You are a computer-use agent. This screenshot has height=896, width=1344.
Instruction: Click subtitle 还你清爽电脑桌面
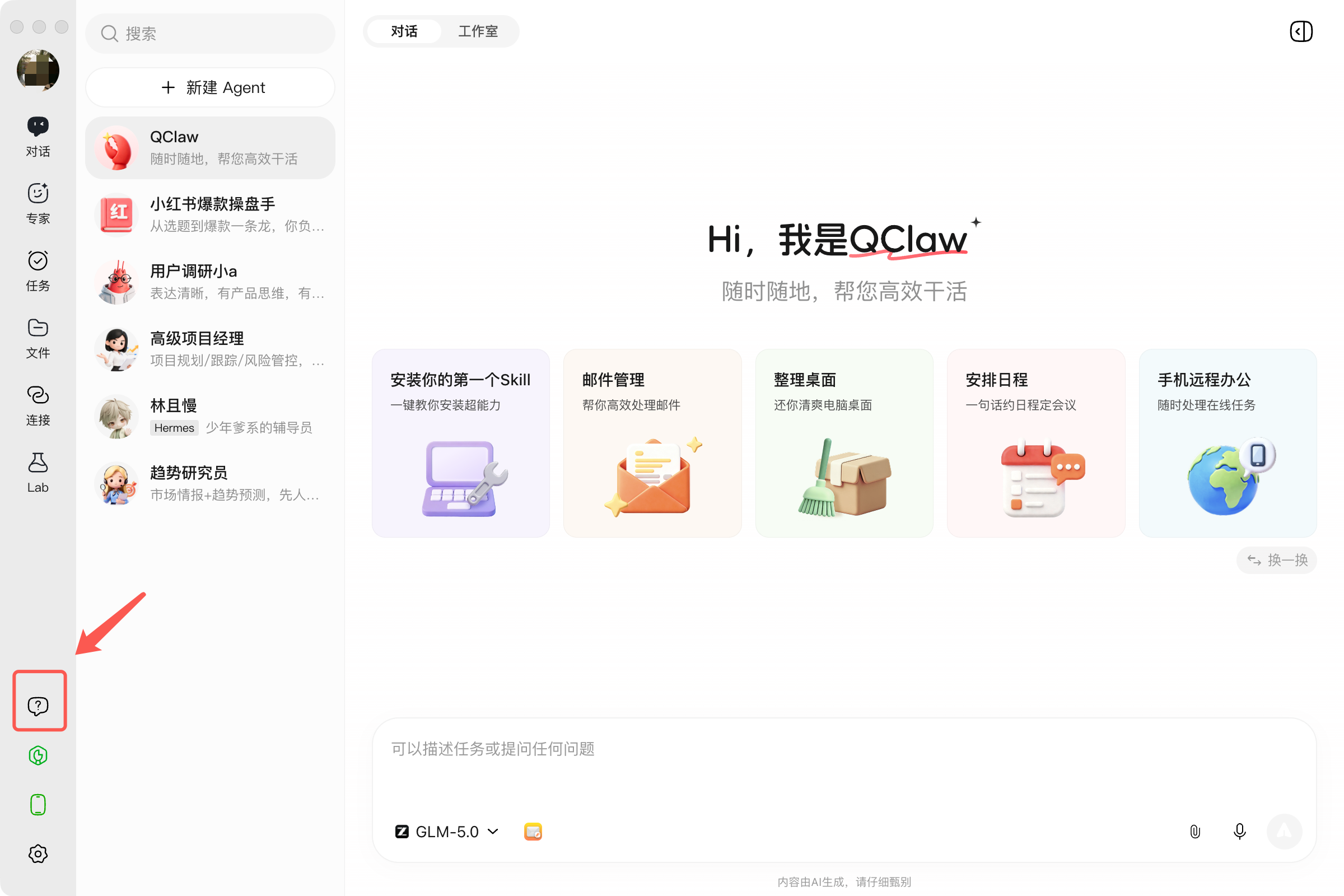pos(823,405)
